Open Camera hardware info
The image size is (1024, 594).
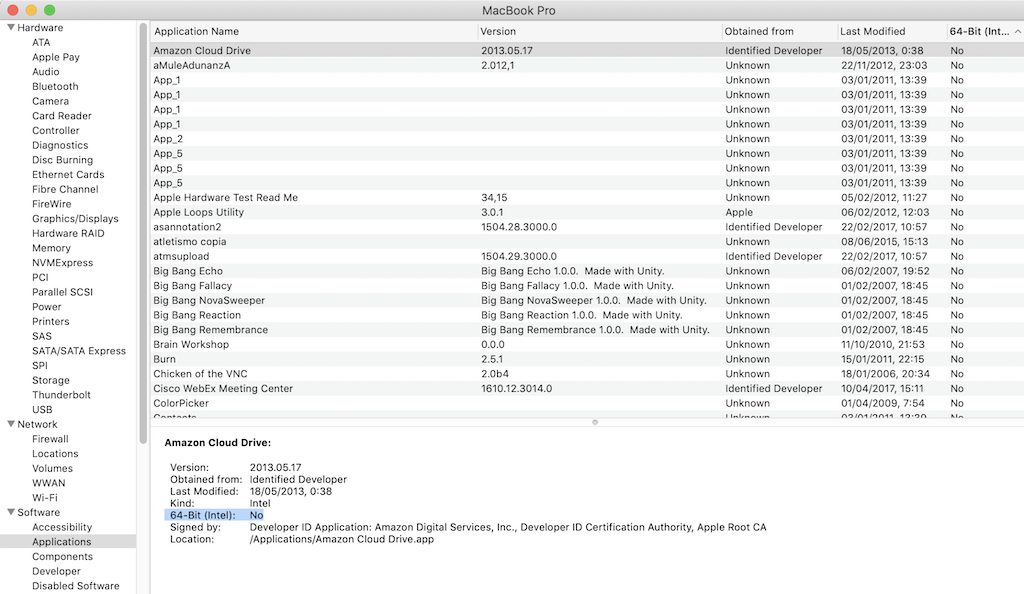click(50, 101)
